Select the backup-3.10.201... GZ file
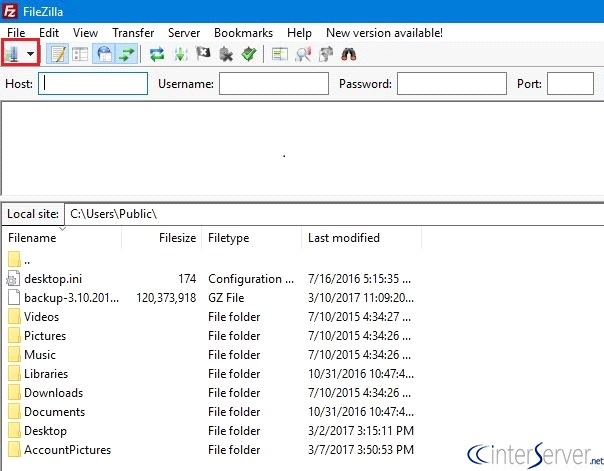 click(x=72, y=298)
